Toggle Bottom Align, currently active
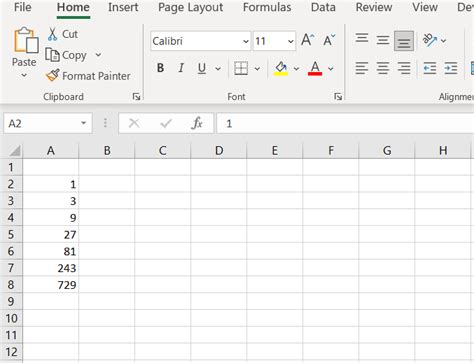This screenshot has height=363, width=474. [x=404, y=41]
